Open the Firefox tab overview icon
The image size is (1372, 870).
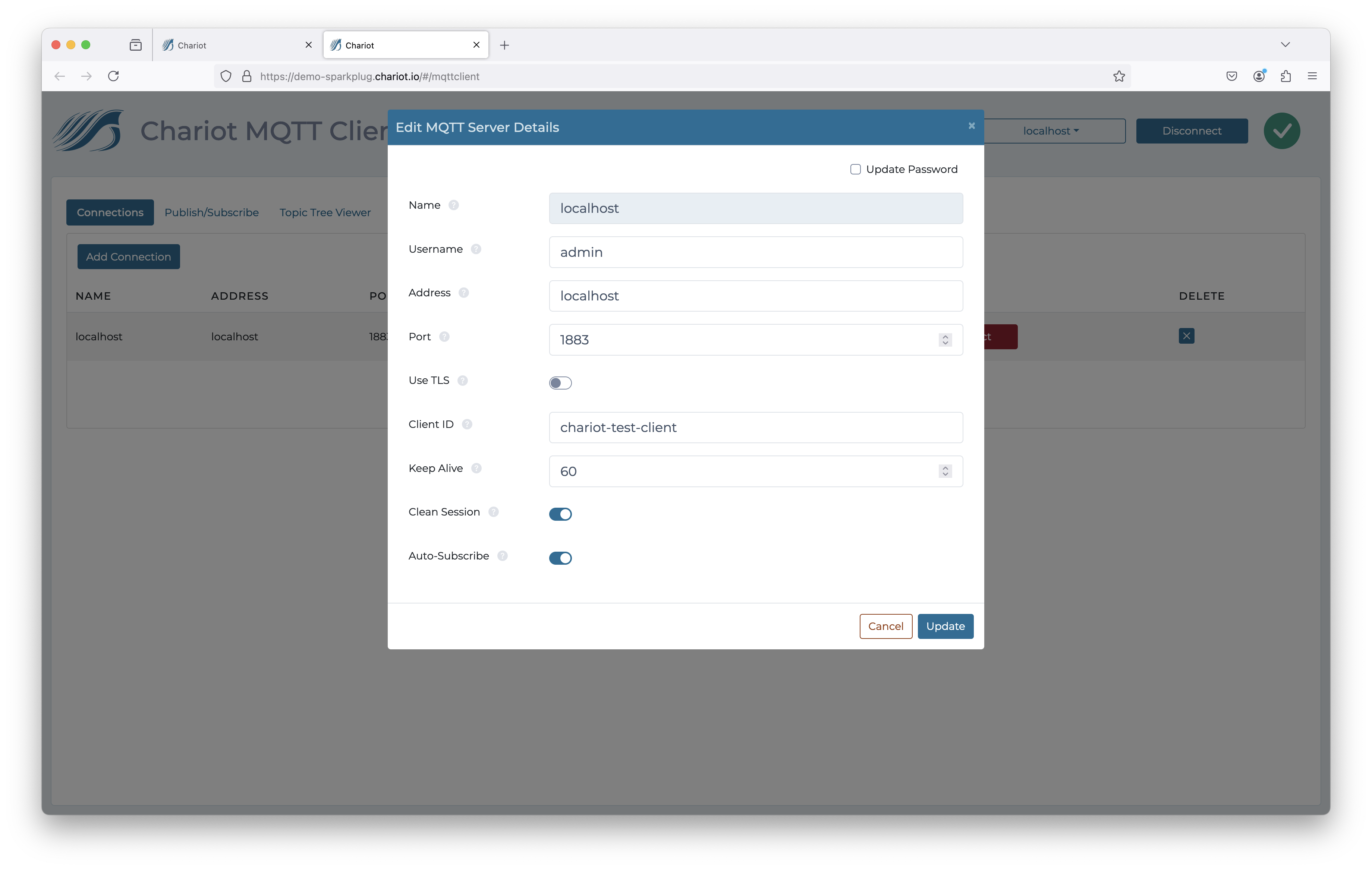[x=136, y=45]
